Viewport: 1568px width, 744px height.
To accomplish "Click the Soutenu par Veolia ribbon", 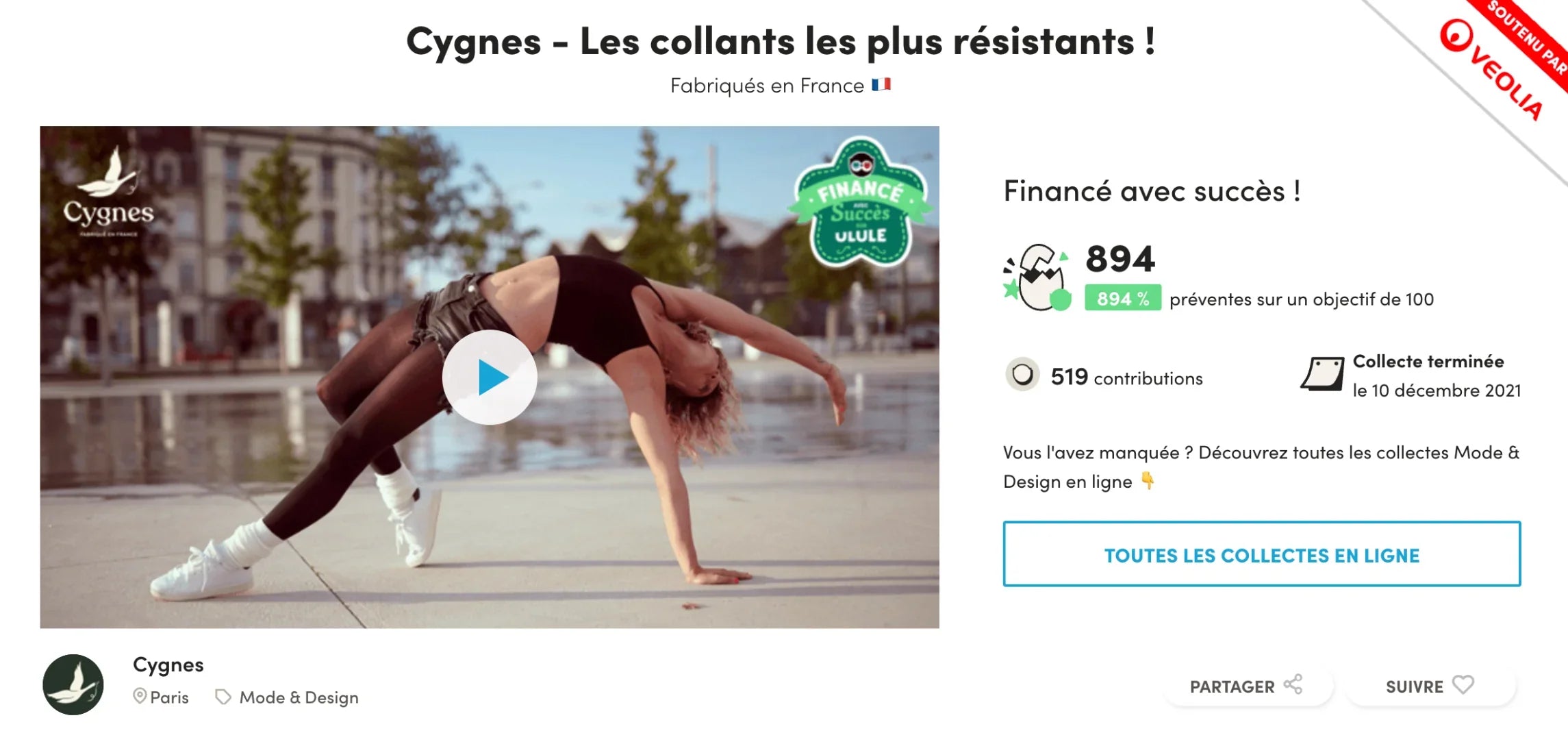I will (1500, 62).
